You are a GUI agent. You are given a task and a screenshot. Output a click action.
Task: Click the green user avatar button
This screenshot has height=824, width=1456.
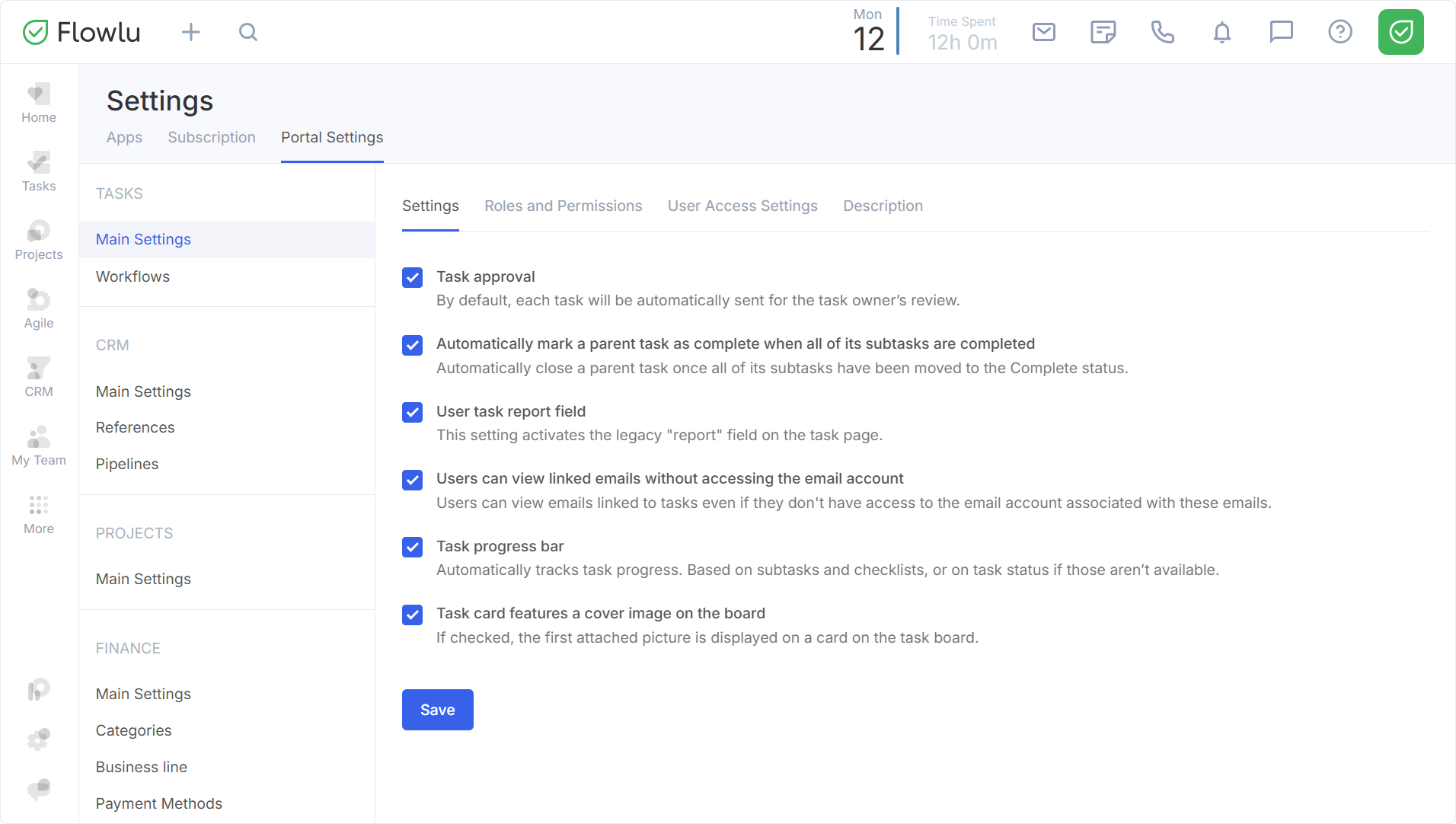tap(1400, 32)
